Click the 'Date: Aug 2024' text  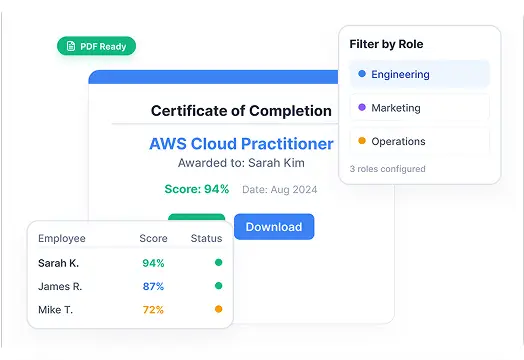(280, 190)
